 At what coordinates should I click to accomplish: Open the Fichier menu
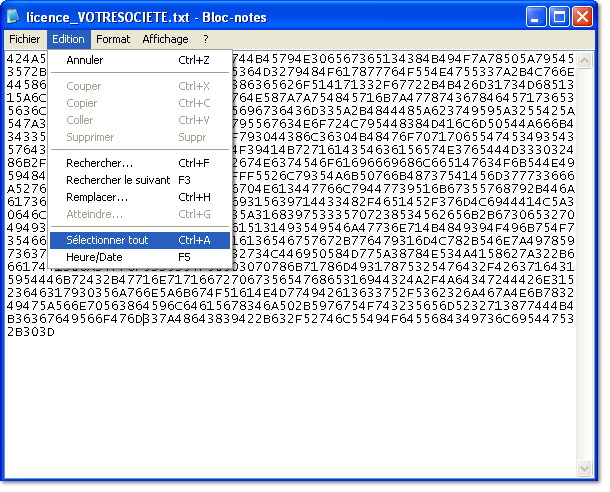[24, 39]
